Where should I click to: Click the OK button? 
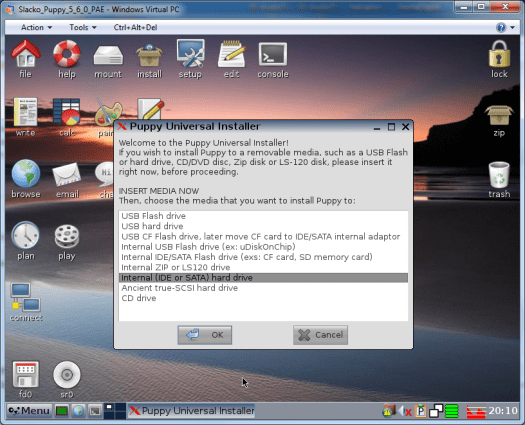point(205,335)
